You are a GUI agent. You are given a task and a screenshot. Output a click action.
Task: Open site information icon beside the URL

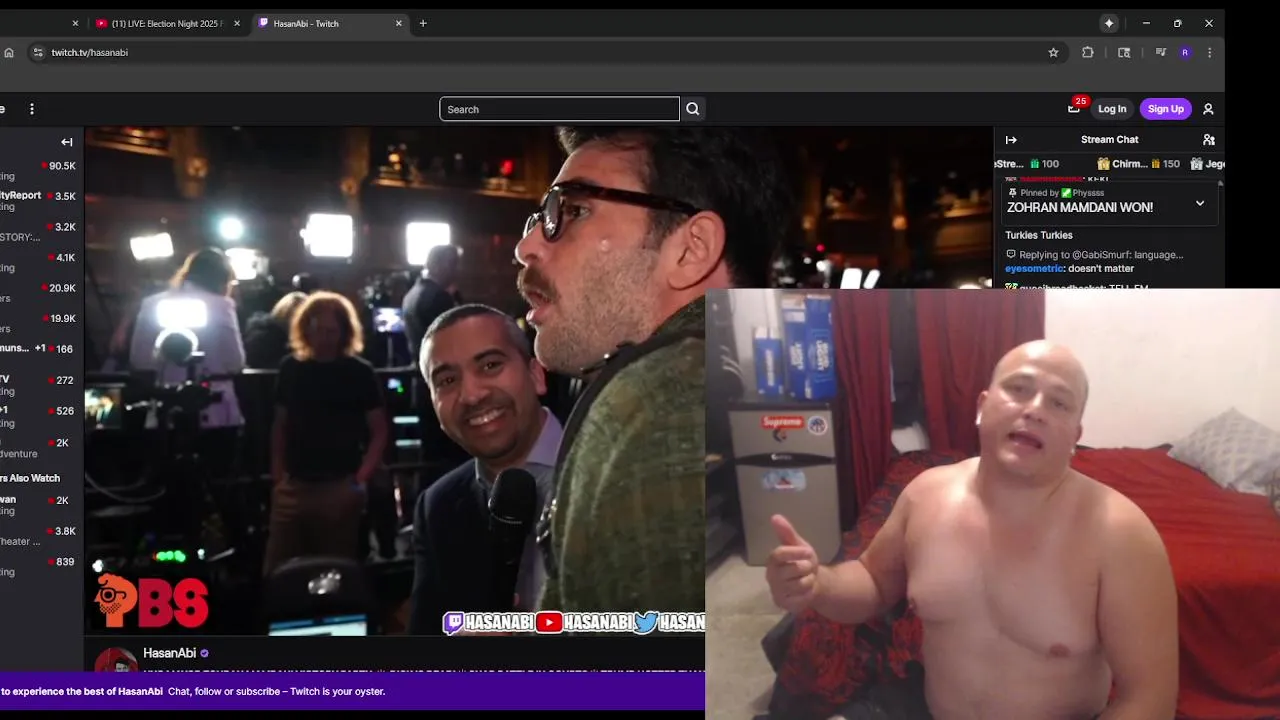click(38, 53)
